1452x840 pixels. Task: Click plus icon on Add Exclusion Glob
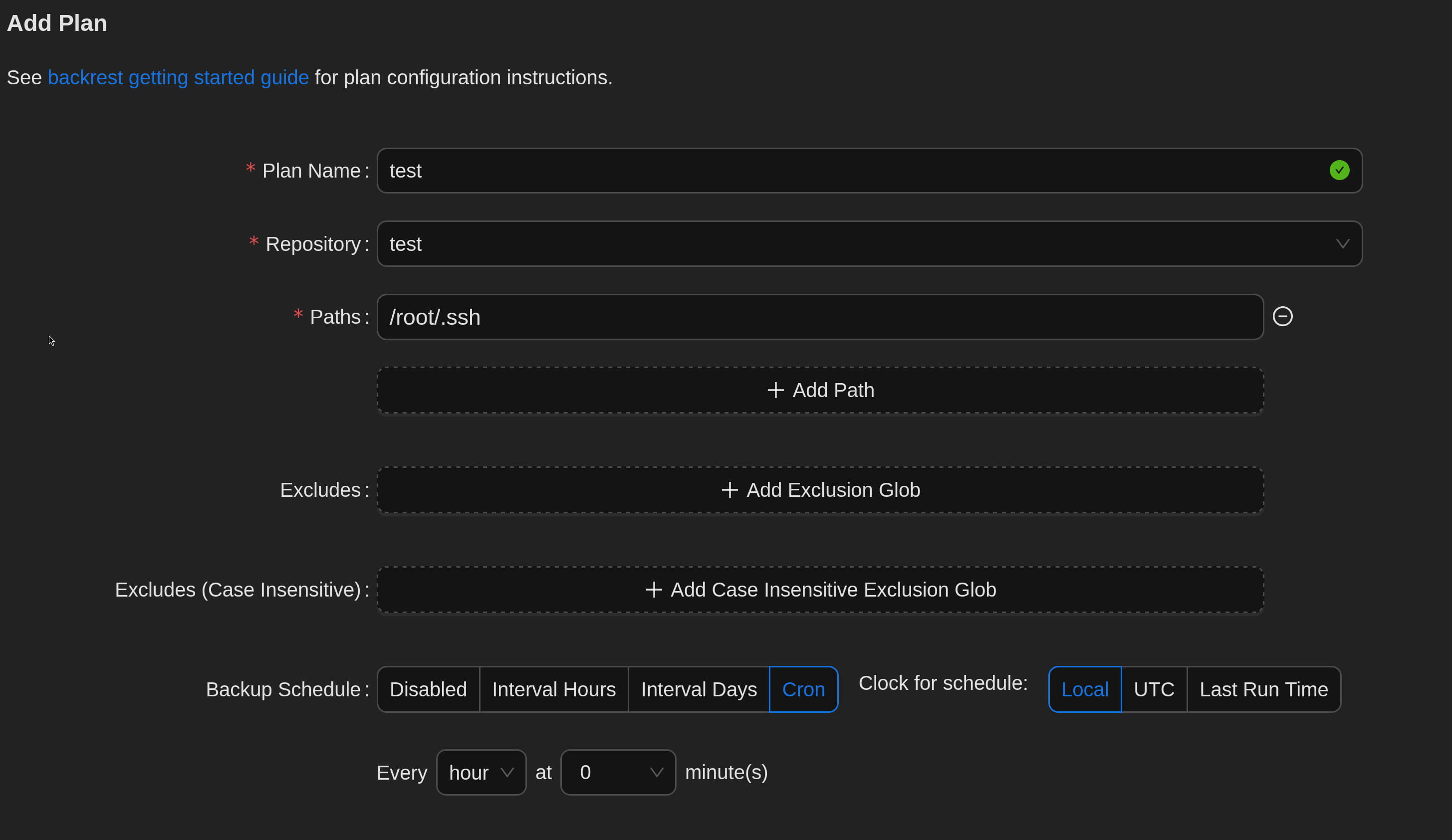click(729, 490)
